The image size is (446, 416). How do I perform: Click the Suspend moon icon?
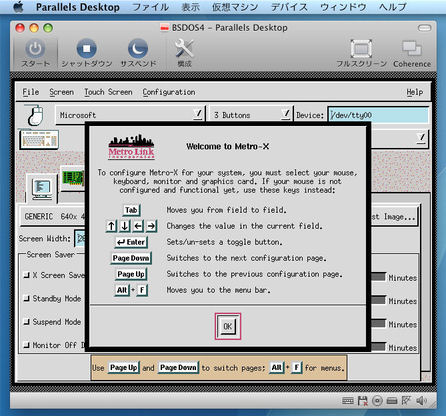pos(138,49)
